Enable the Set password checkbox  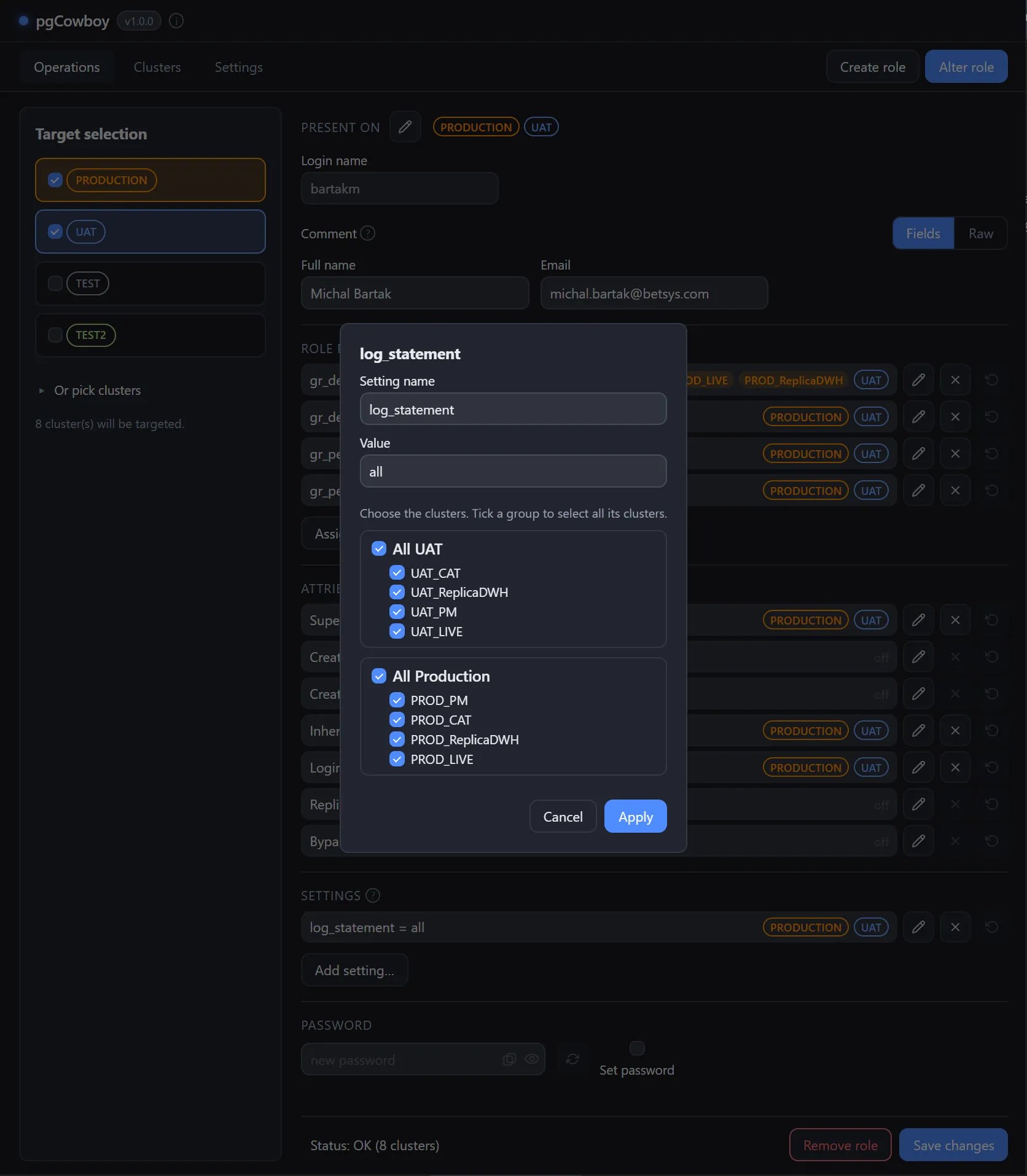[637, 1048]
